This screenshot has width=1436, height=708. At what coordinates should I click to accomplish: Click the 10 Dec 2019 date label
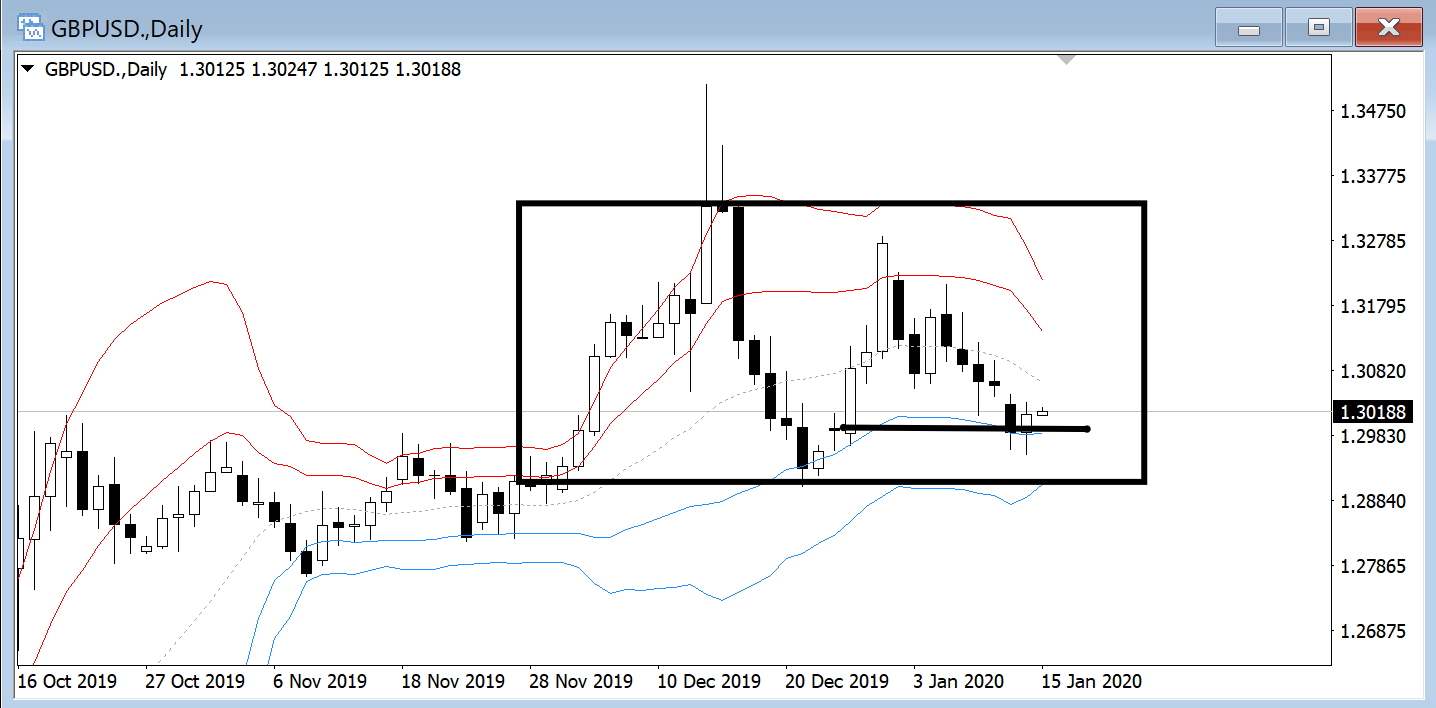[708, 682]
